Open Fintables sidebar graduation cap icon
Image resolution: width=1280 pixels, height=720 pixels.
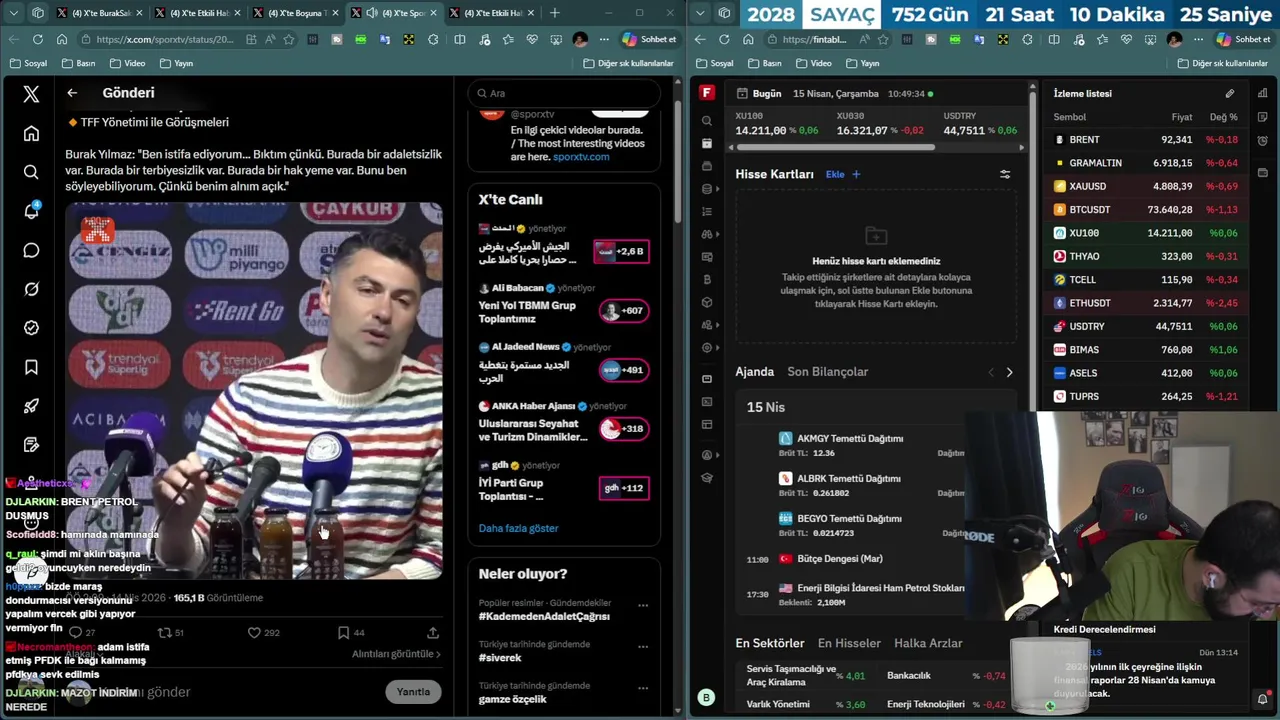[707, 478]
